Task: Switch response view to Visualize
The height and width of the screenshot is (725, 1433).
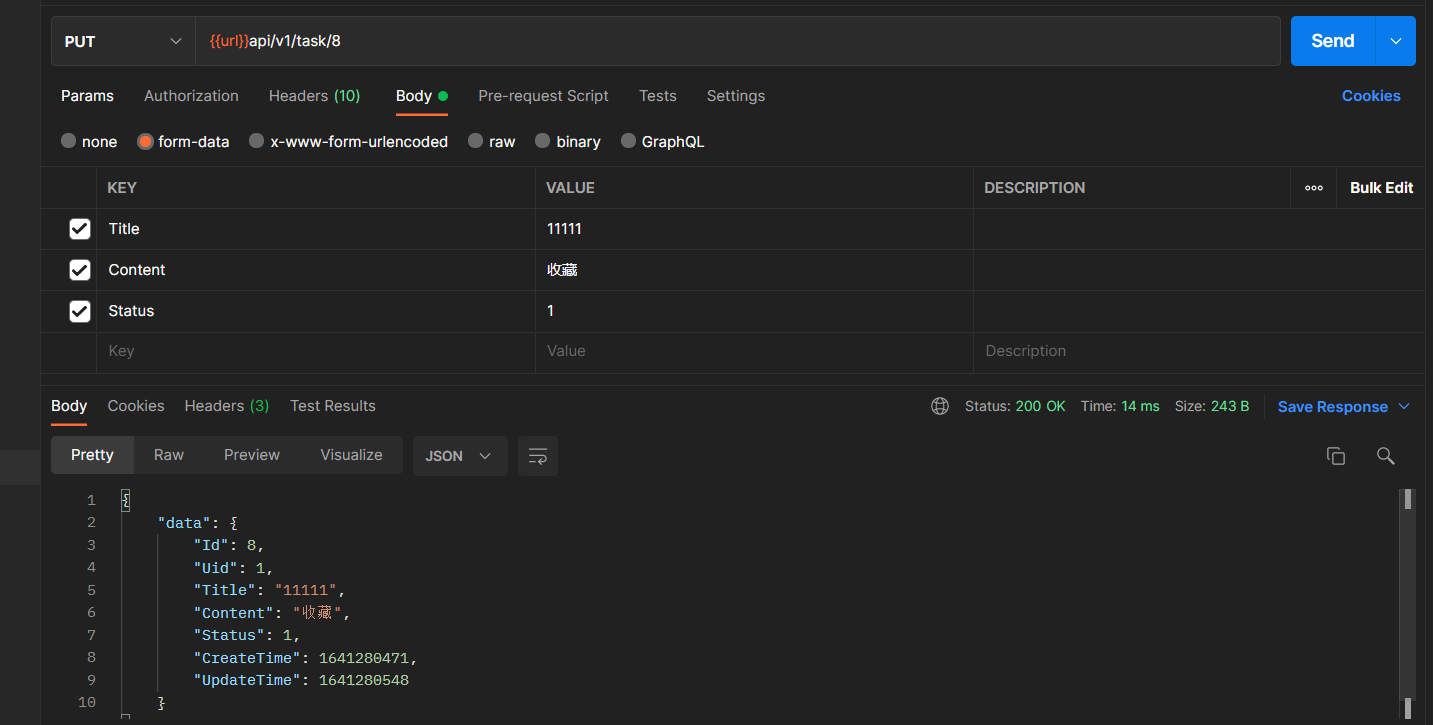Action: click(x=351, y=455)
